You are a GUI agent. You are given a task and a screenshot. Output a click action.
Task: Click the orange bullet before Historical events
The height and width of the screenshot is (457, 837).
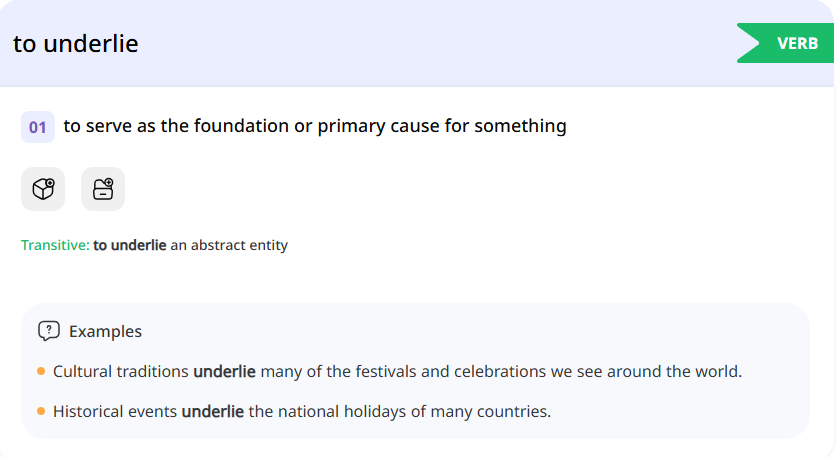click(41, 411)
